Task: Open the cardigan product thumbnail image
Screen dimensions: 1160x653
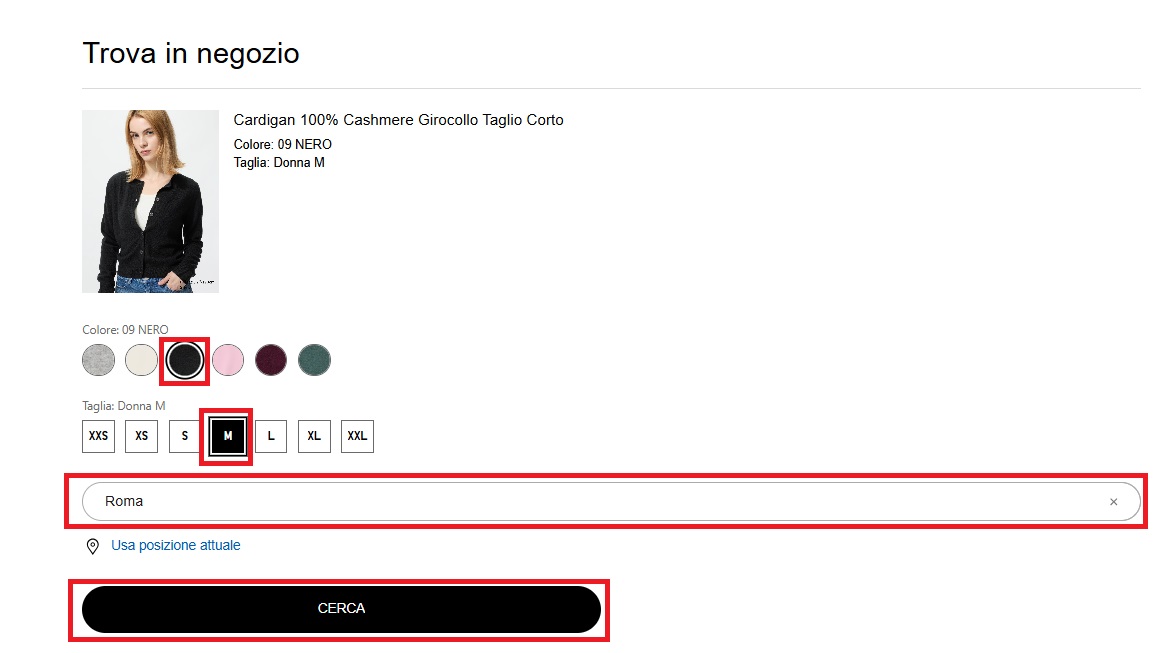Action: click(150, 201)
